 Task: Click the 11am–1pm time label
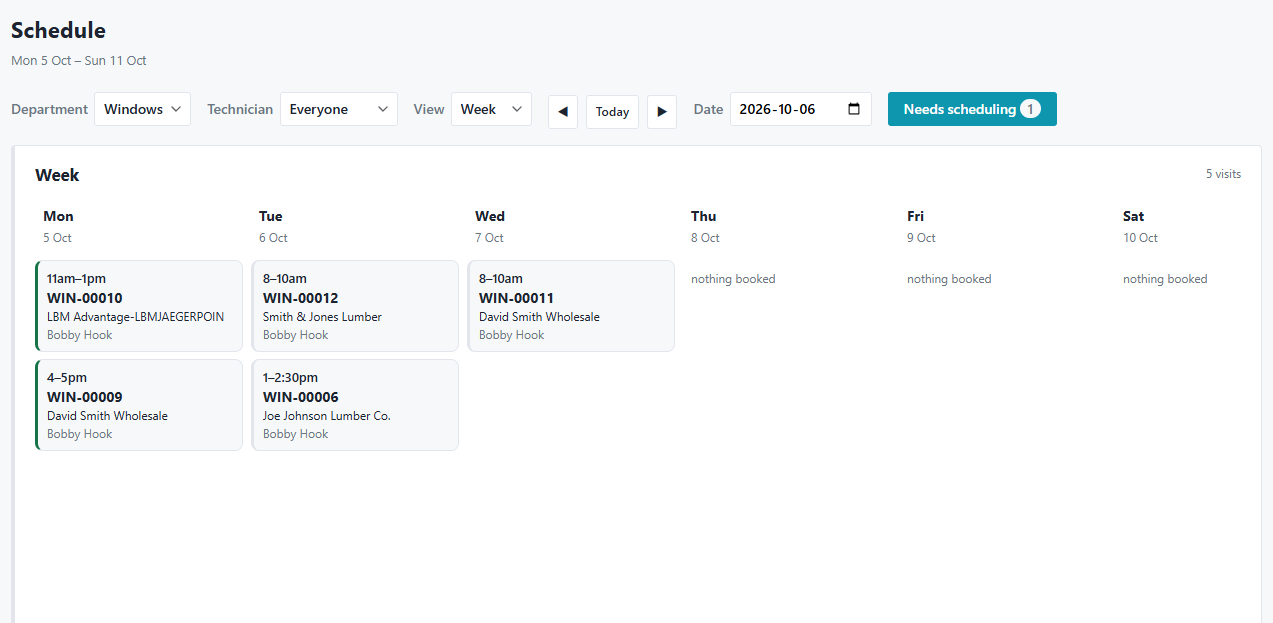pos(76,279)
